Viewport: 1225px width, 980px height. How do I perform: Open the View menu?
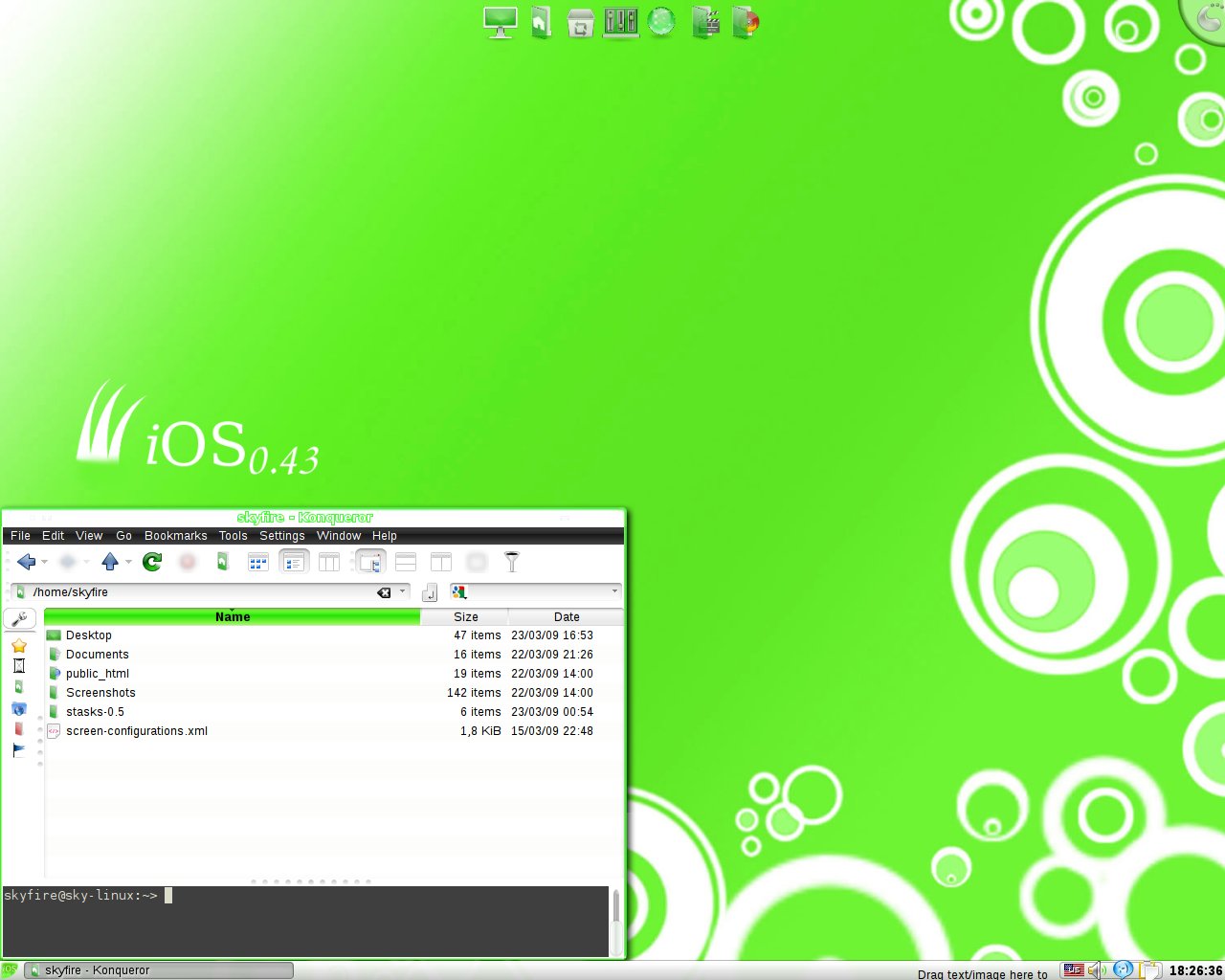click(89, 536)
